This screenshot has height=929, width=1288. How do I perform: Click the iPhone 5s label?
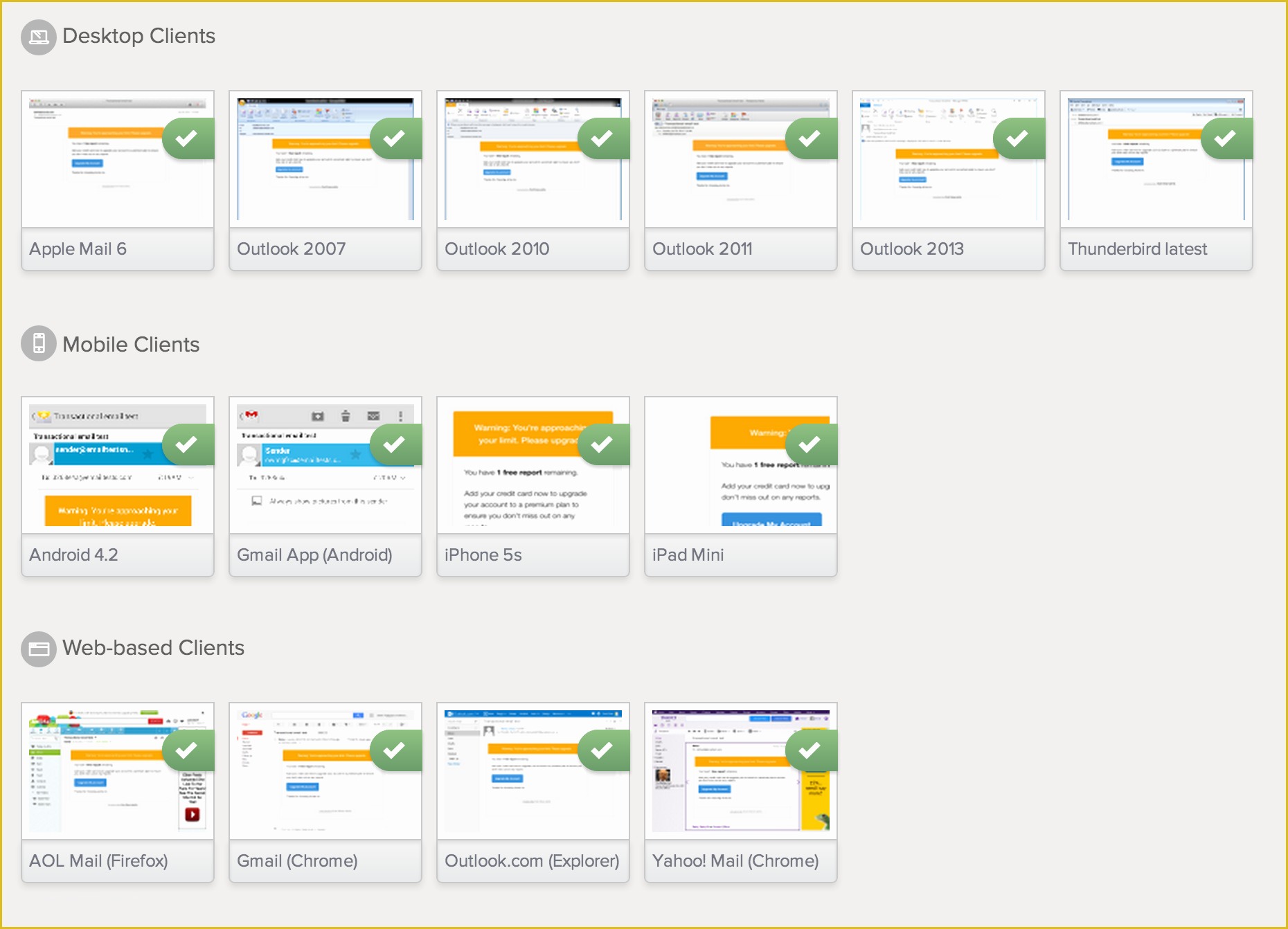[x=483, y=555]
